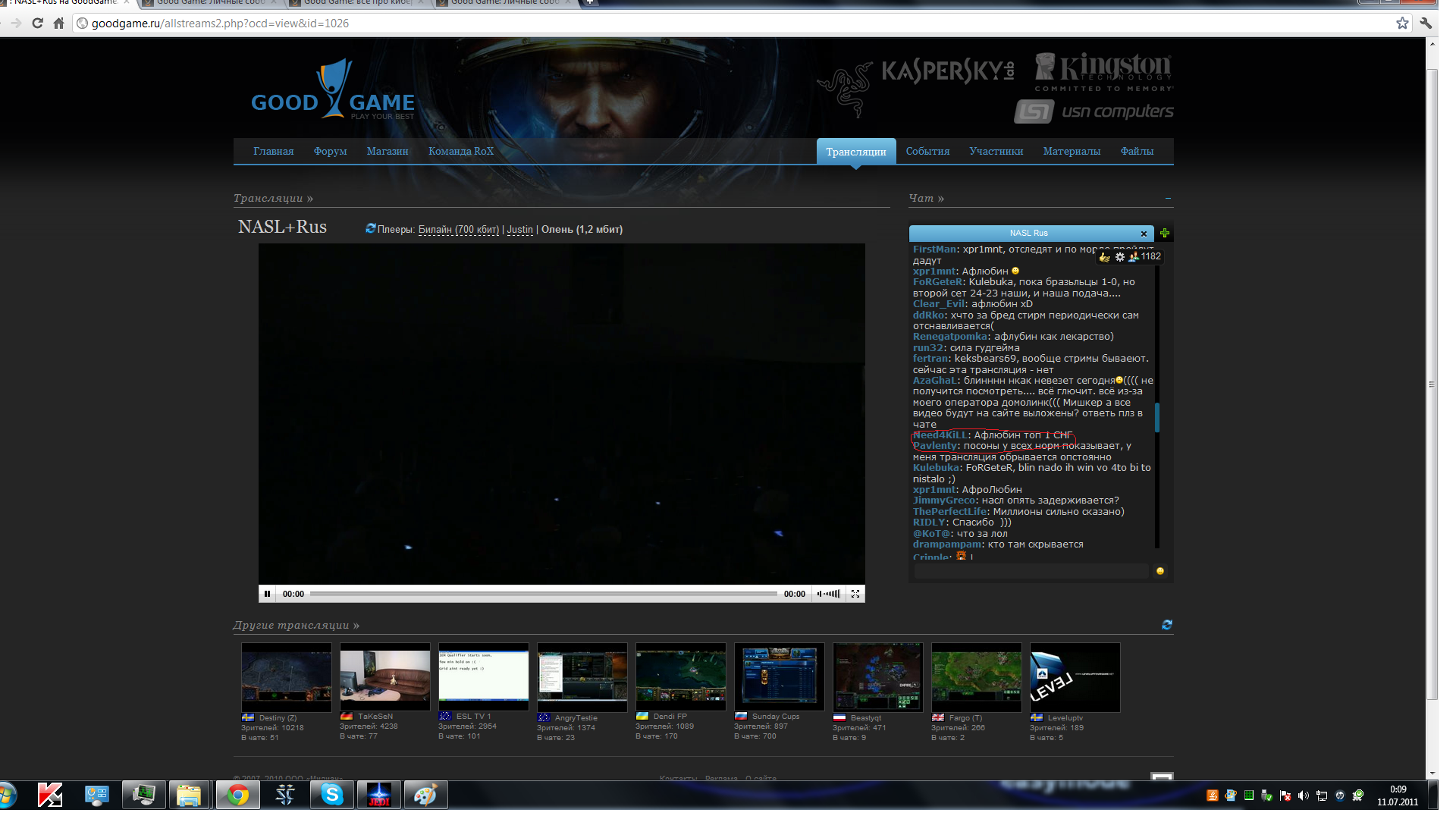Adjust the player volume level bars
Viewport: 1456px width, 819px height.
(833, 594)
